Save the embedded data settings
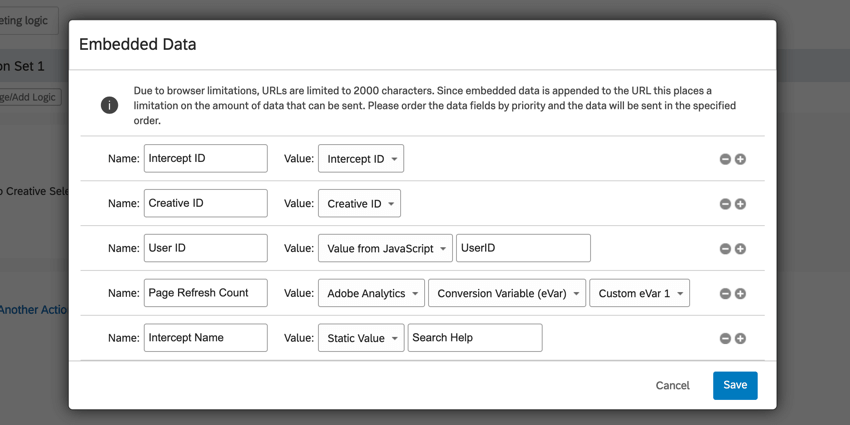Image resolution: width=850 pixels, height=425 pixels. tap(735, 385)
